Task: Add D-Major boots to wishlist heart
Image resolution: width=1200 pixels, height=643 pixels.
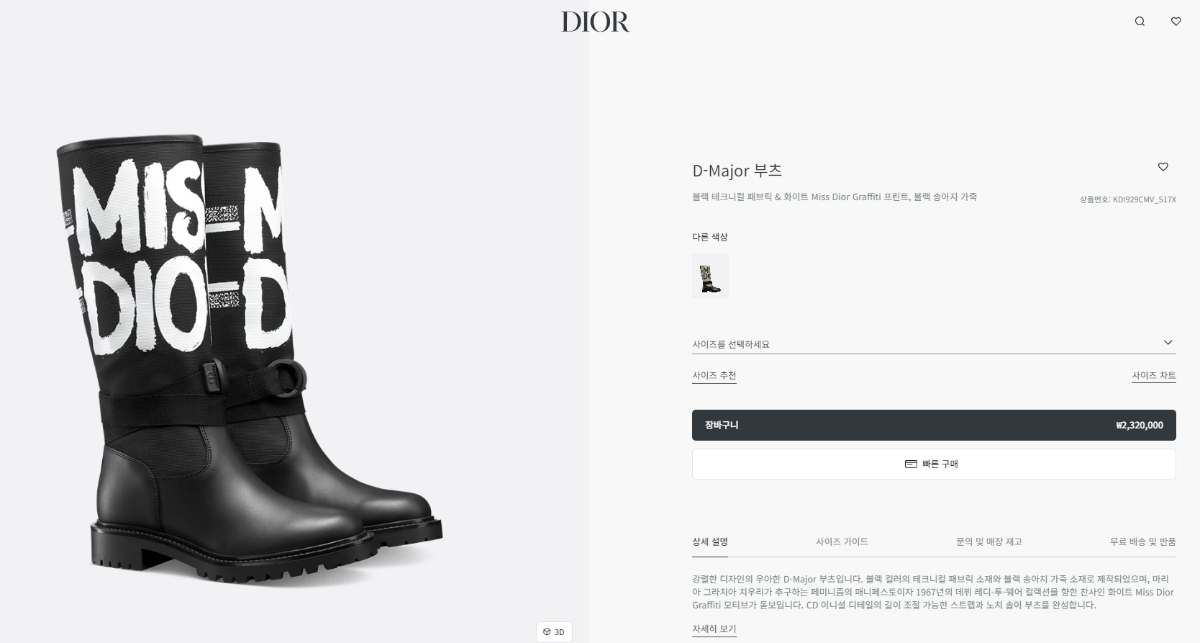Action: tap(1163, 167)
